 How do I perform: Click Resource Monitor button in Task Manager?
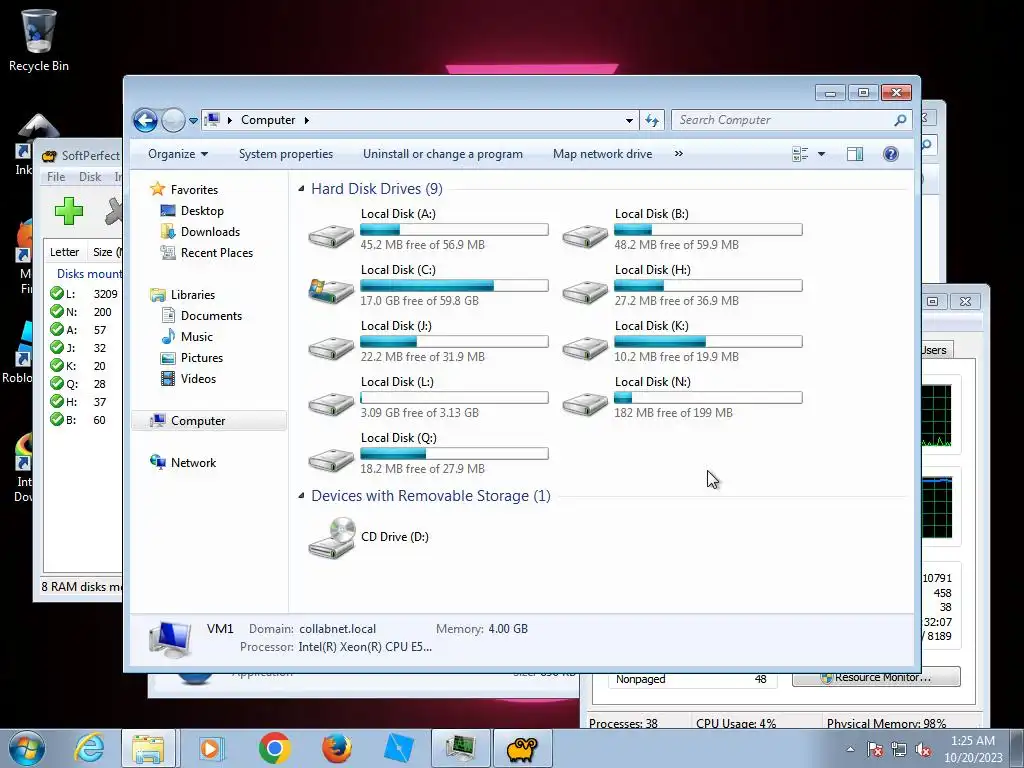click(x=876, y=677)
